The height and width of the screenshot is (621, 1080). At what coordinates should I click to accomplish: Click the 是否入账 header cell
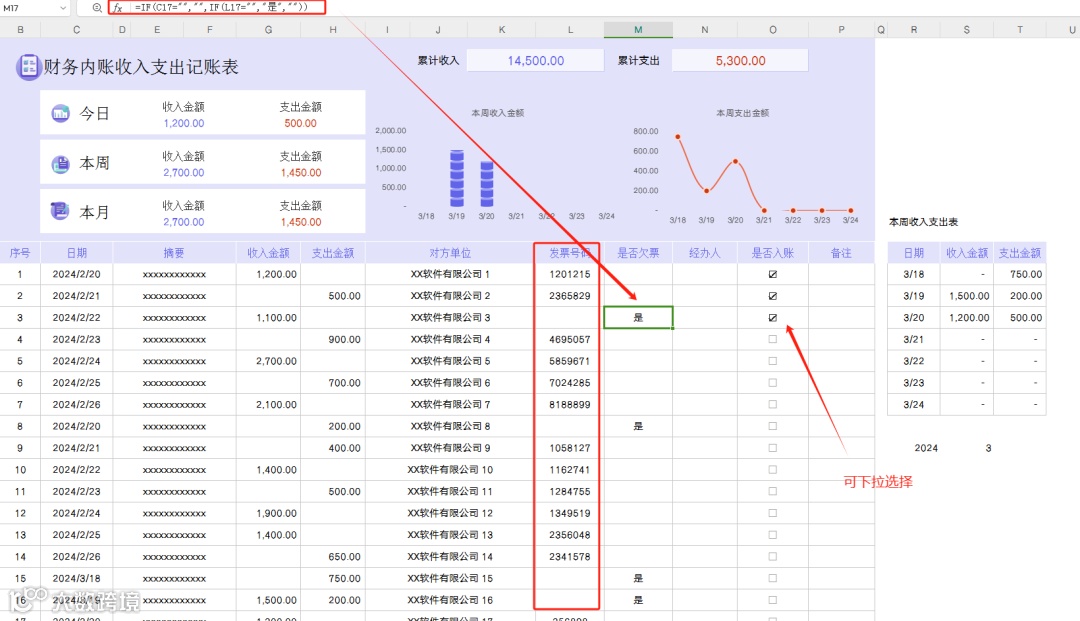pyautogui.click(x=773, y=253)
